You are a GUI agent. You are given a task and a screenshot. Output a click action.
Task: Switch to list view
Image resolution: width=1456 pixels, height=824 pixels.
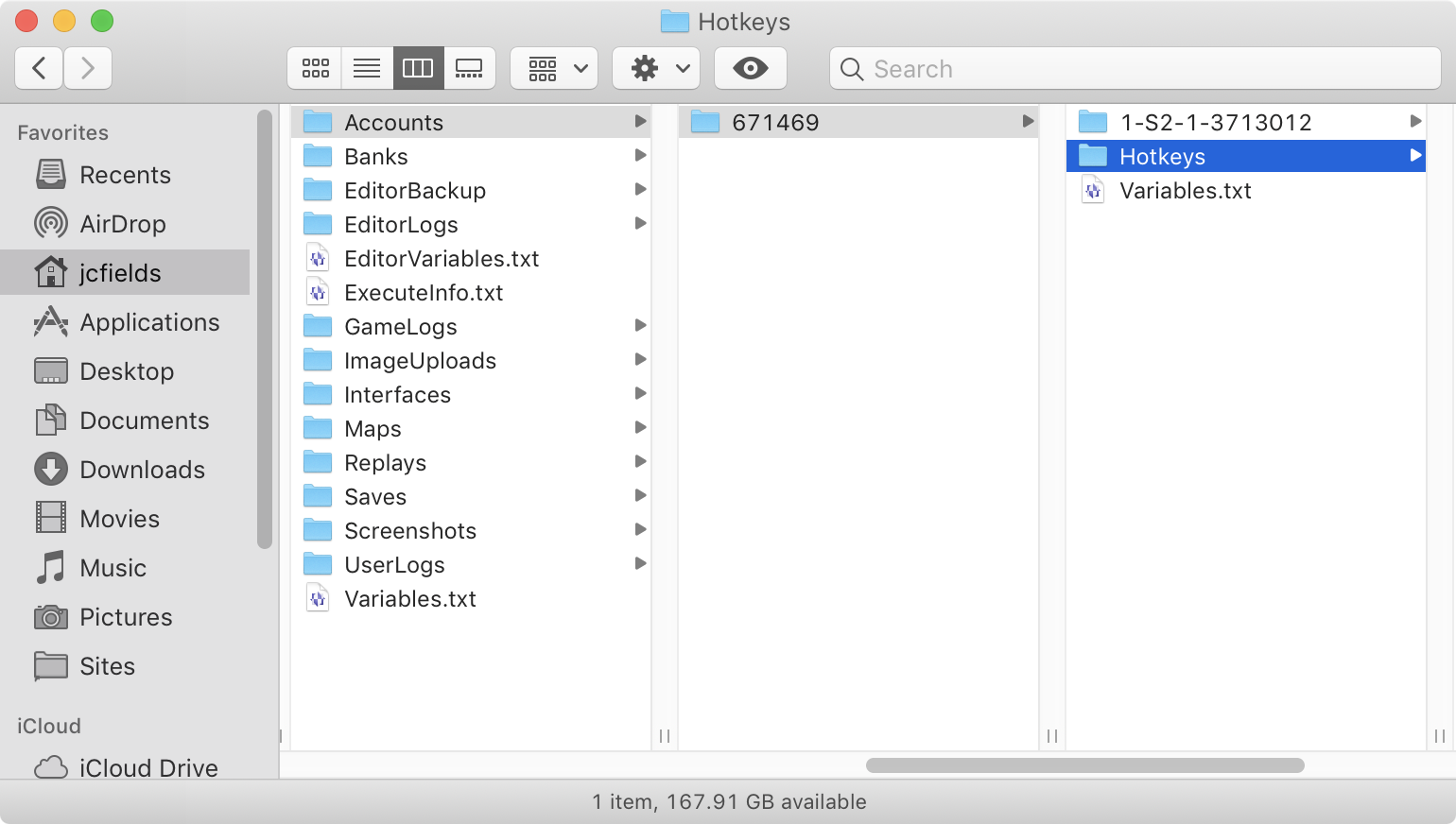(367, 68)
